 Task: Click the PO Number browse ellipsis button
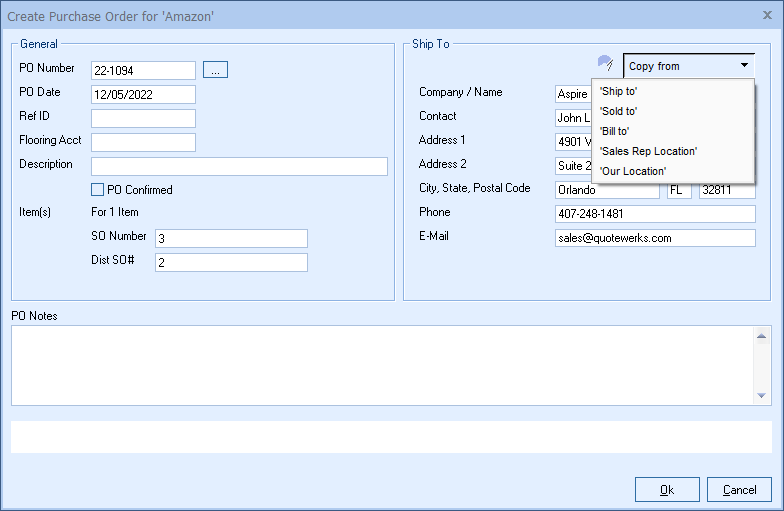click(x=216, y=70)
